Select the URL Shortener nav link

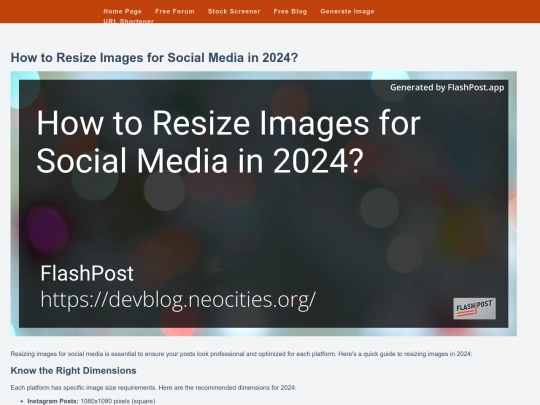click(x=128, y=21)
